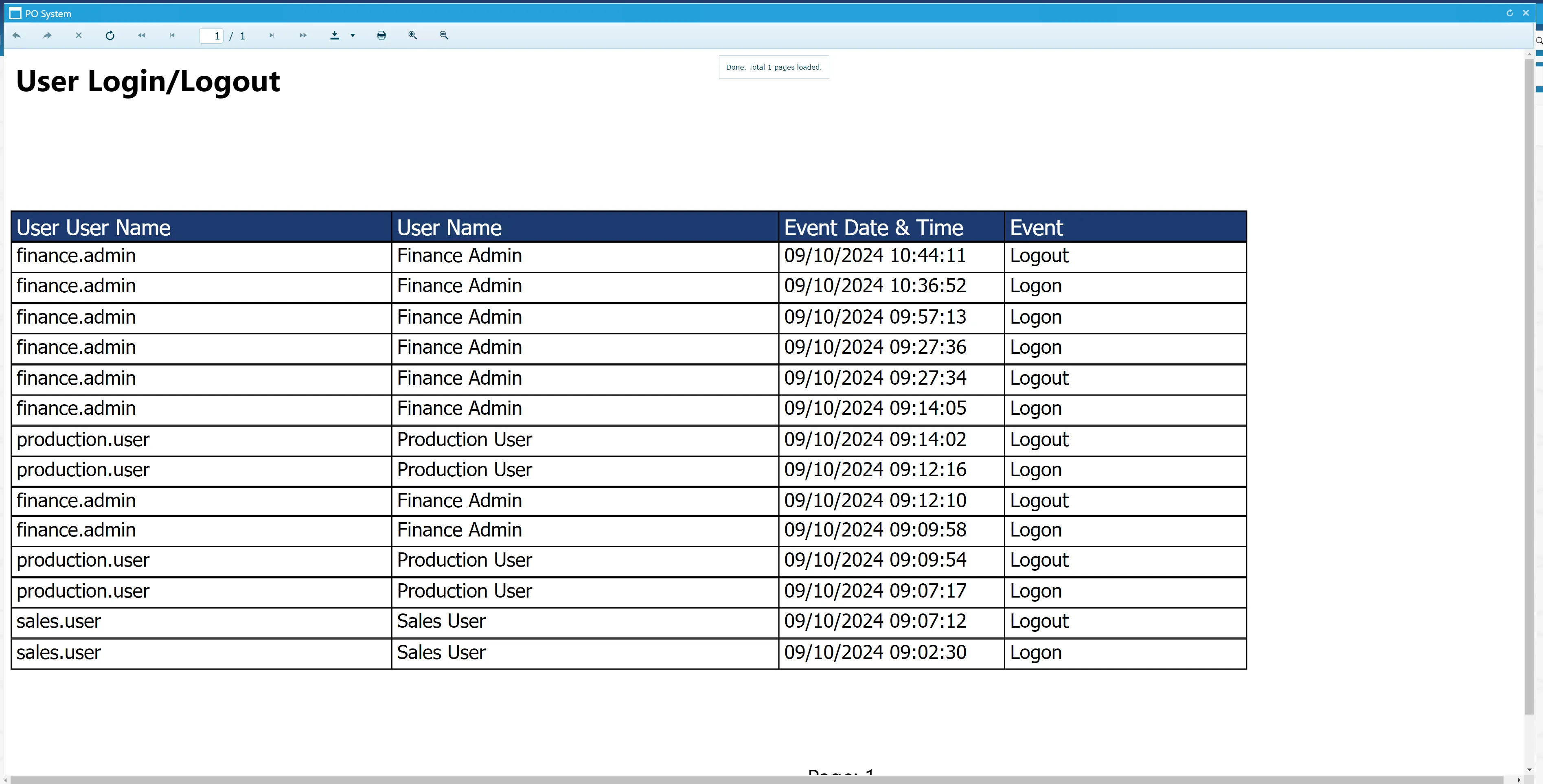Zoom in on the report
Image resolution: width=1543 pixels, height=784 pixels.
click(x=413, y=35)
